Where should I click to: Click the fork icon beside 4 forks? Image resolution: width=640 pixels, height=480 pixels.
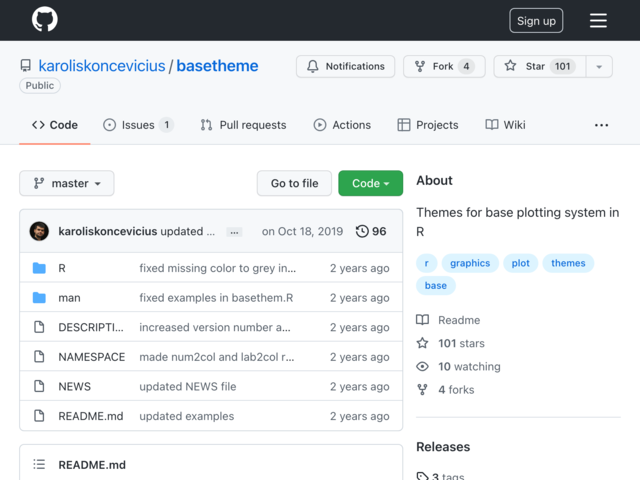tap(422, 390)
